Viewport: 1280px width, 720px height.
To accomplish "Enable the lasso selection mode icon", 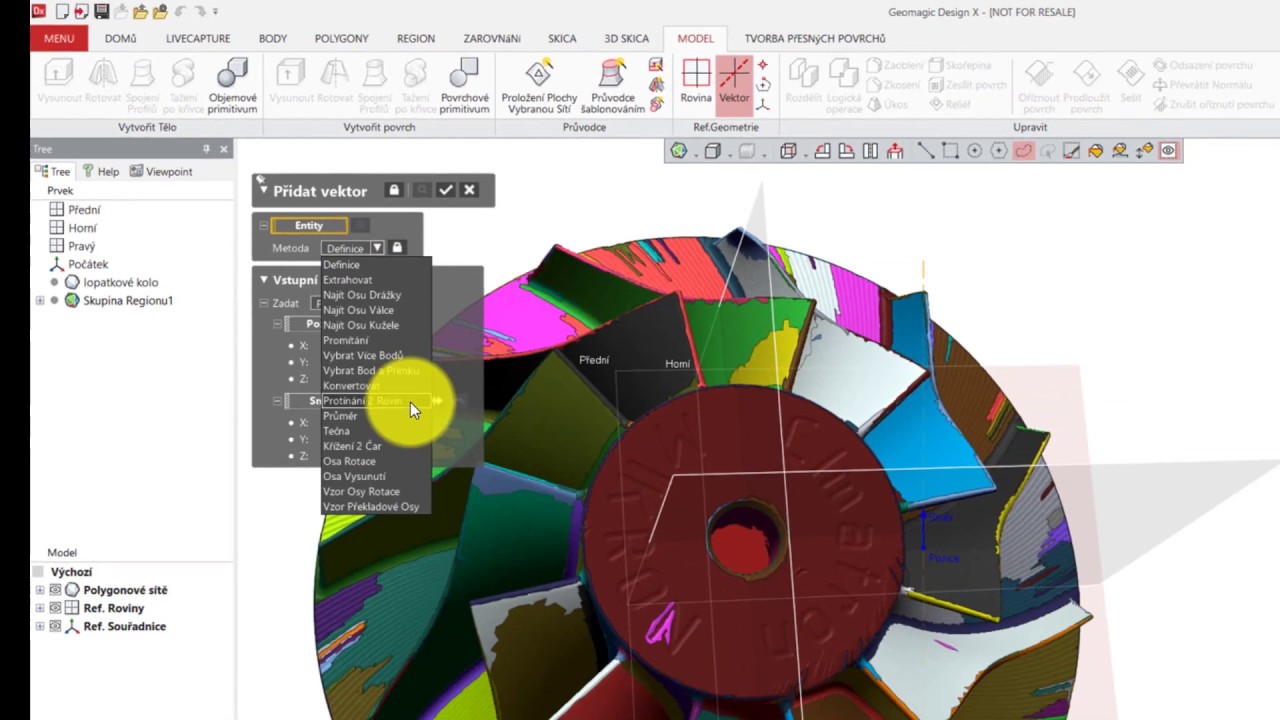I will tap(1022, 150).
